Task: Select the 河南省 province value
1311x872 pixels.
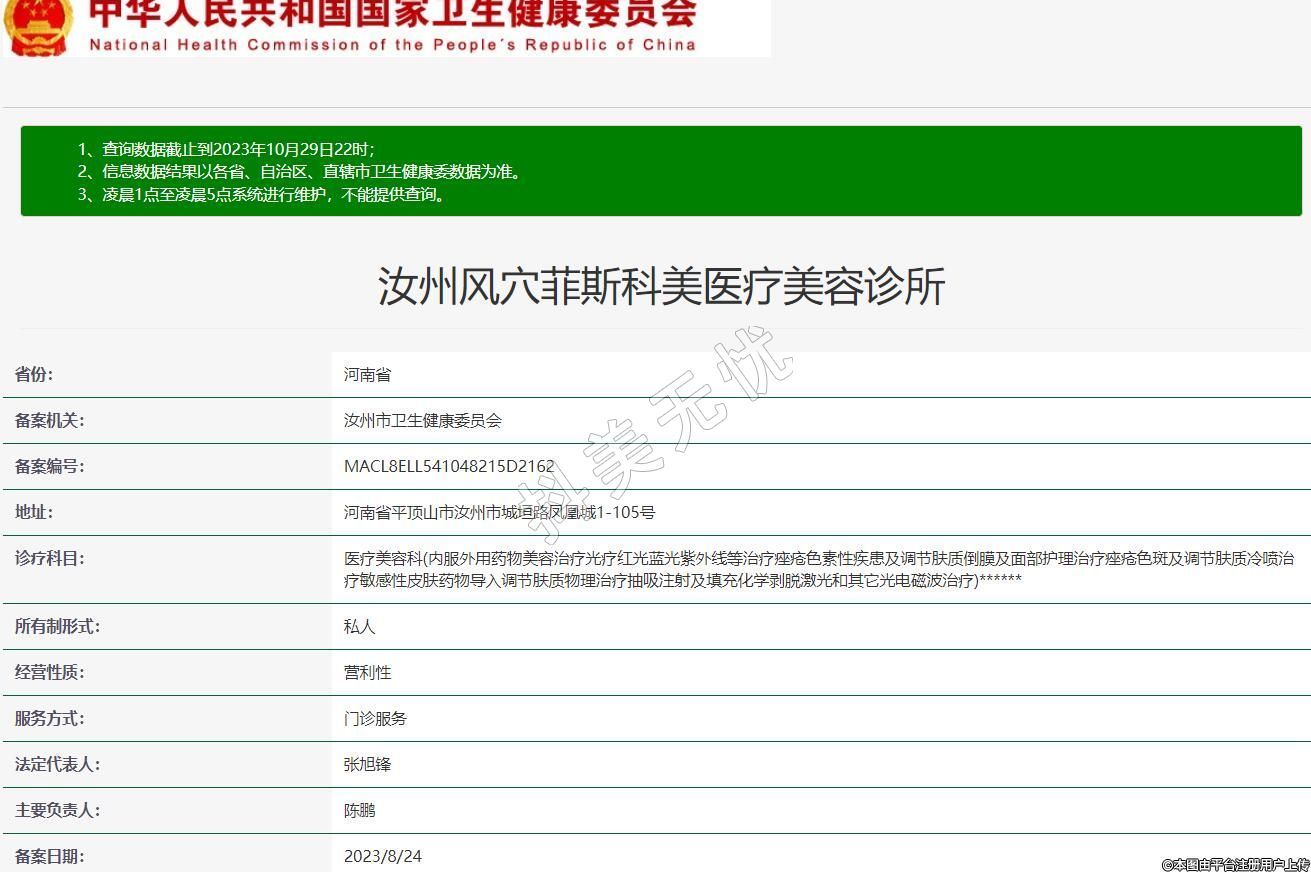Action: tap(367, 375)
